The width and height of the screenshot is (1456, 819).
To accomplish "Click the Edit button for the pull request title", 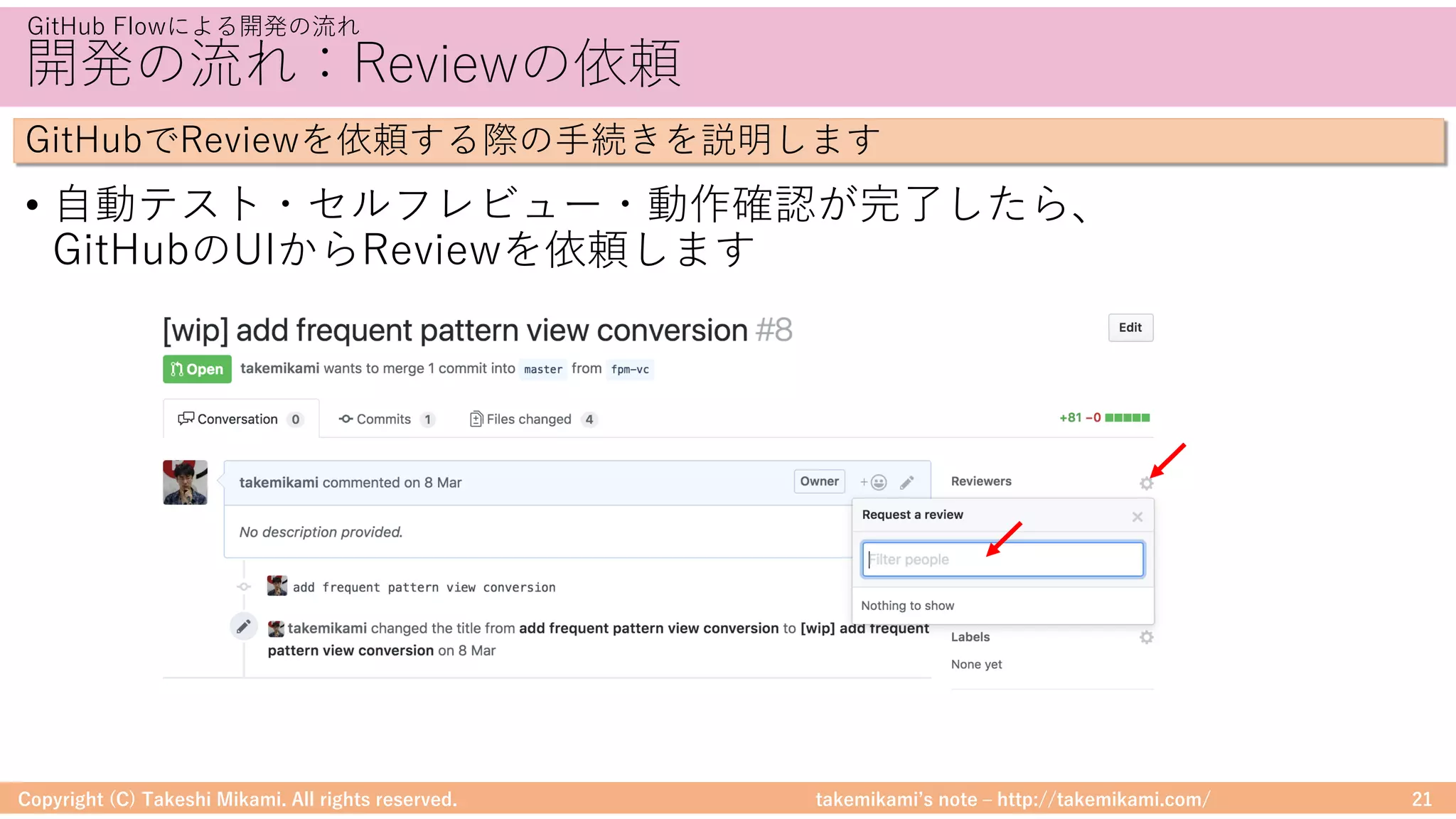I will pyautogui.click(x=1130, y=328).
